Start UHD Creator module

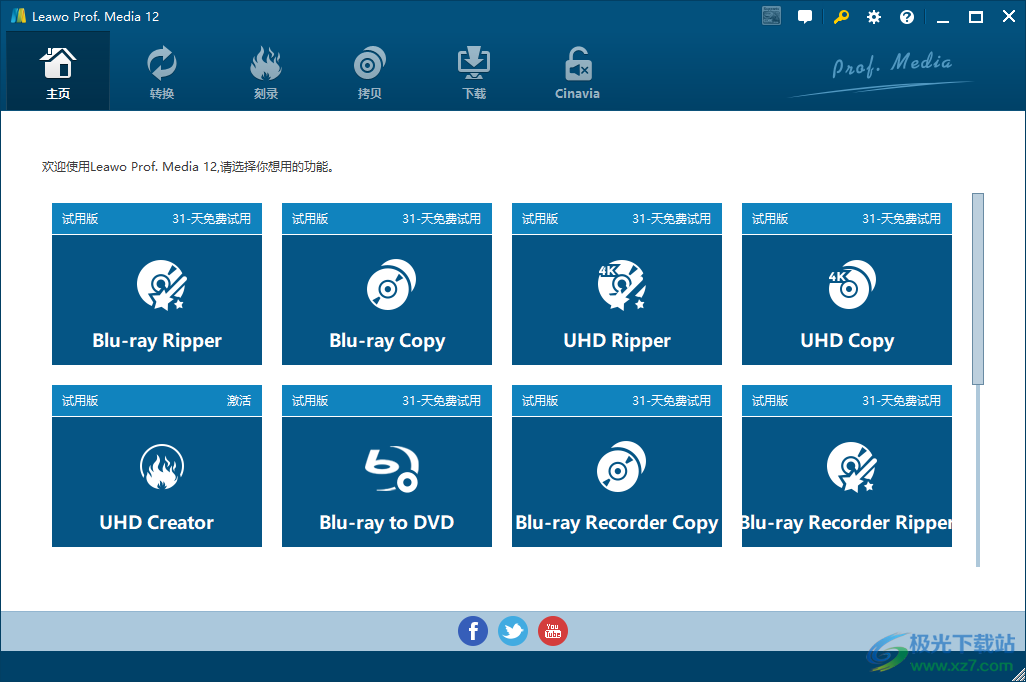pos(157,482)
